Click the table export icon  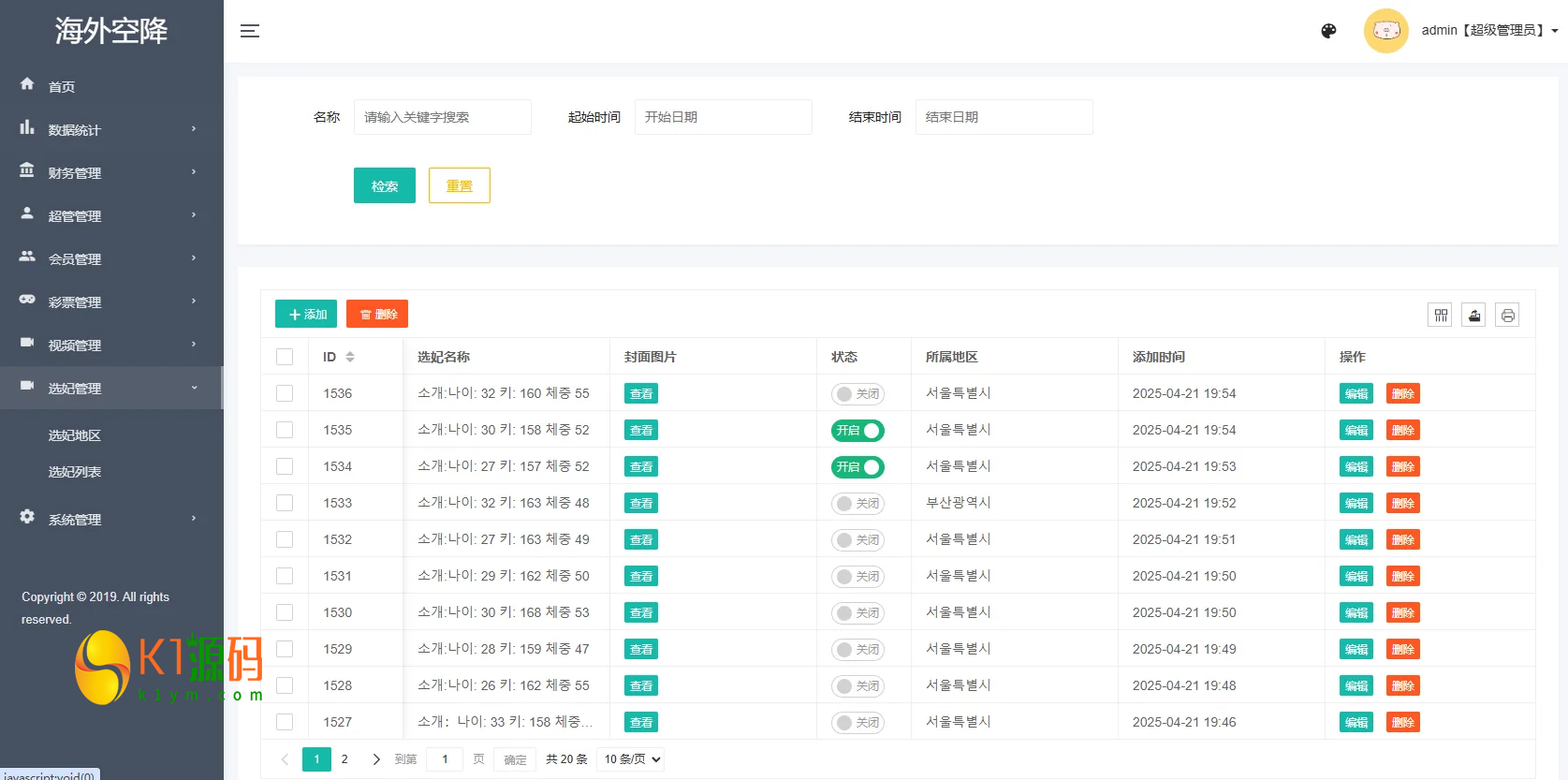[x=1474, y=315]
